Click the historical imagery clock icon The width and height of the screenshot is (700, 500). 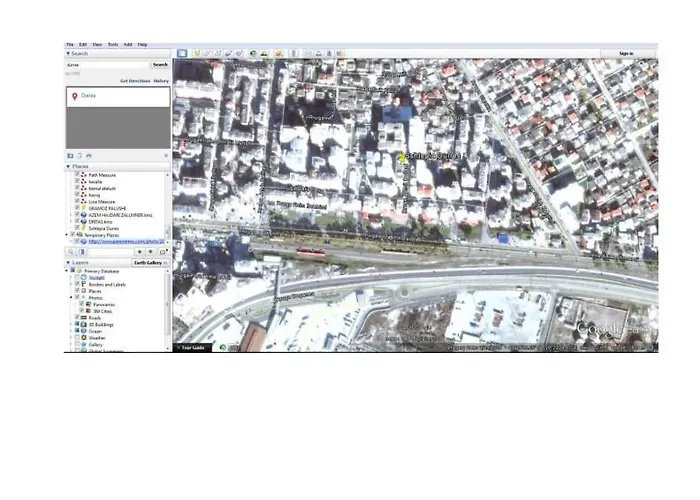click(253, 53)
